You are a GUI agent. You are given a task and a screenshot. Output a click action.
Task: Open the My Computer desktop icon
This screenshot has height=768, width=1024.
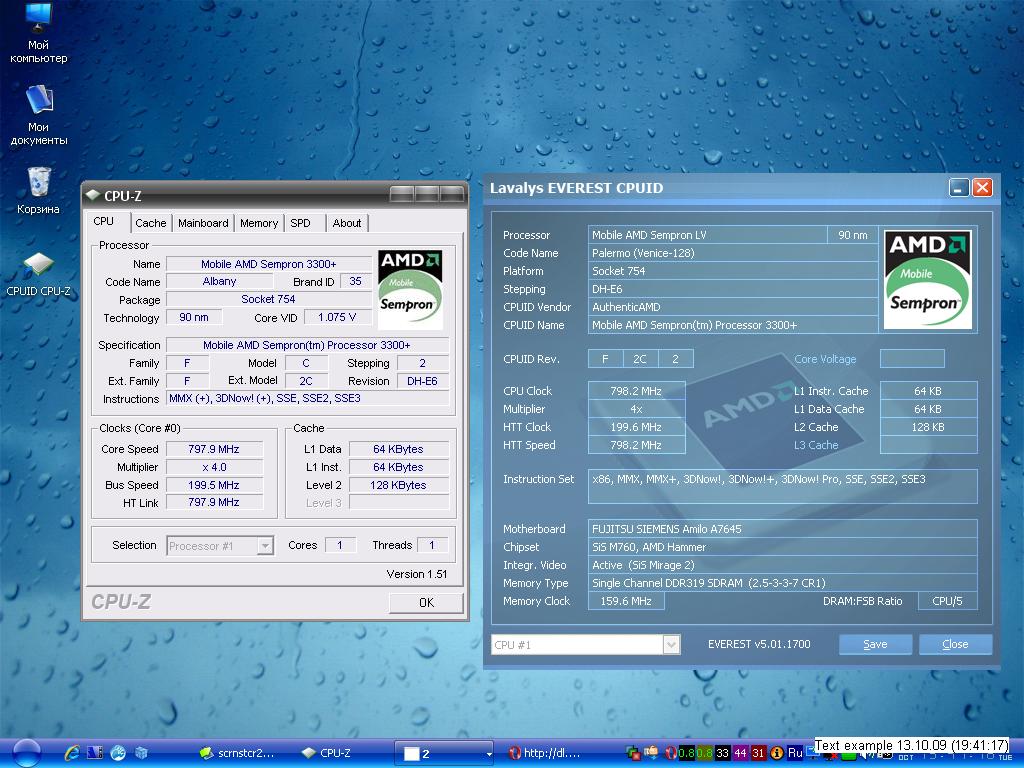tap(39, 19)
